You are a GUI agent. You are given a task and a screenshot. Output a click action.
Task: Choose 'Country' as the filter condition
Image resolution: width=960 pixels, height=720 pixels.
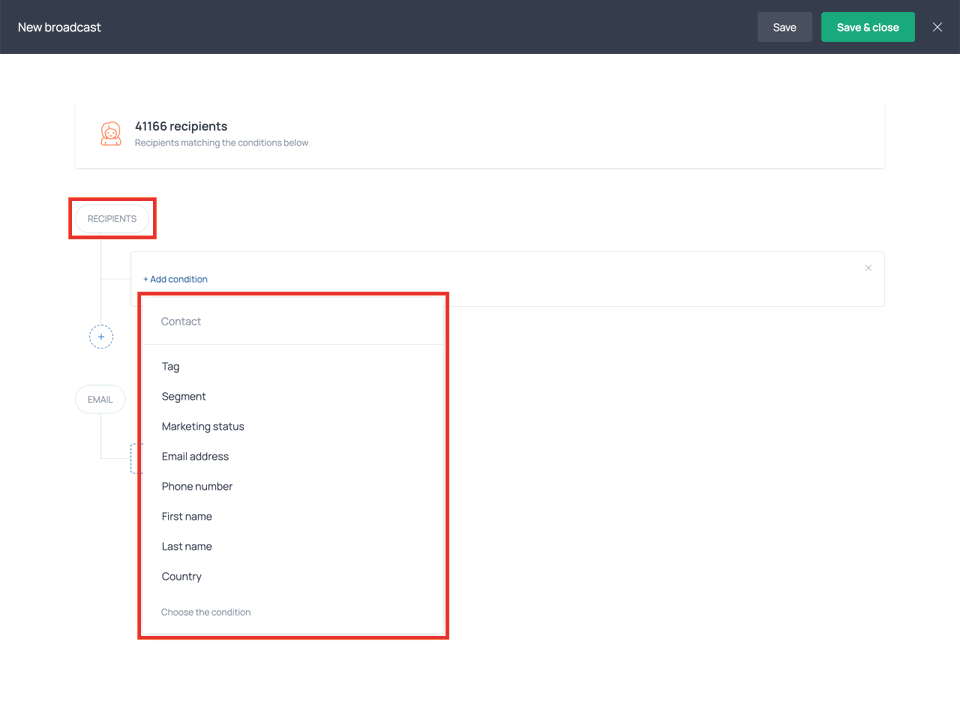pos(181,576)
